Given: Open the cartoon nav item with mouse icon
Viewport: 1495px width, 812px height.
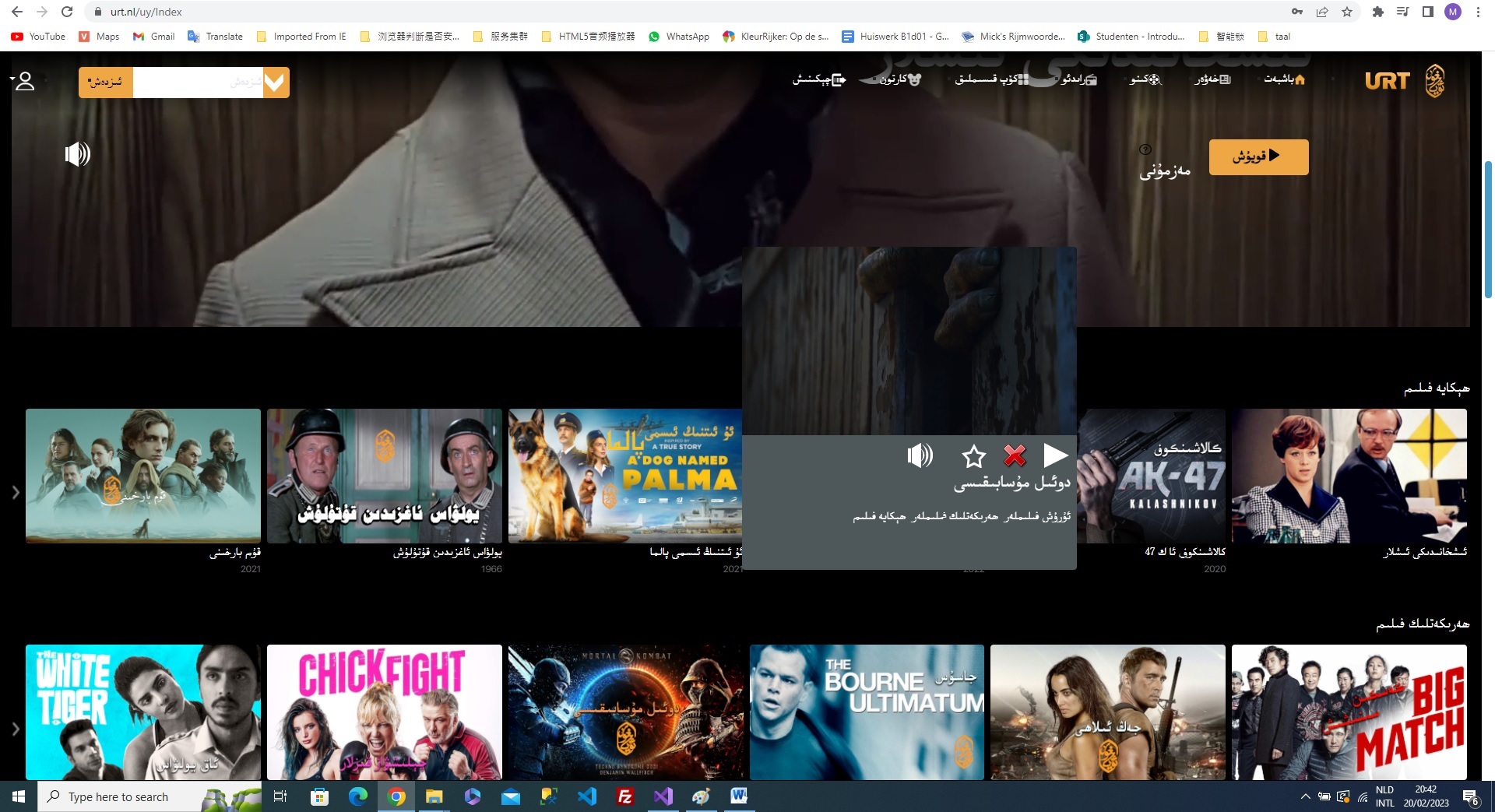Looking at the screenshot, I should pyautogui.click(x=901, y=79).
